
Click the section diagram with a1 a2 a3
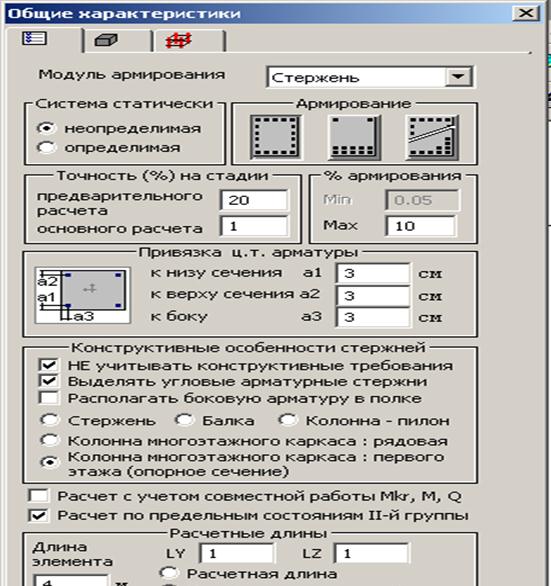coord(83,295)
